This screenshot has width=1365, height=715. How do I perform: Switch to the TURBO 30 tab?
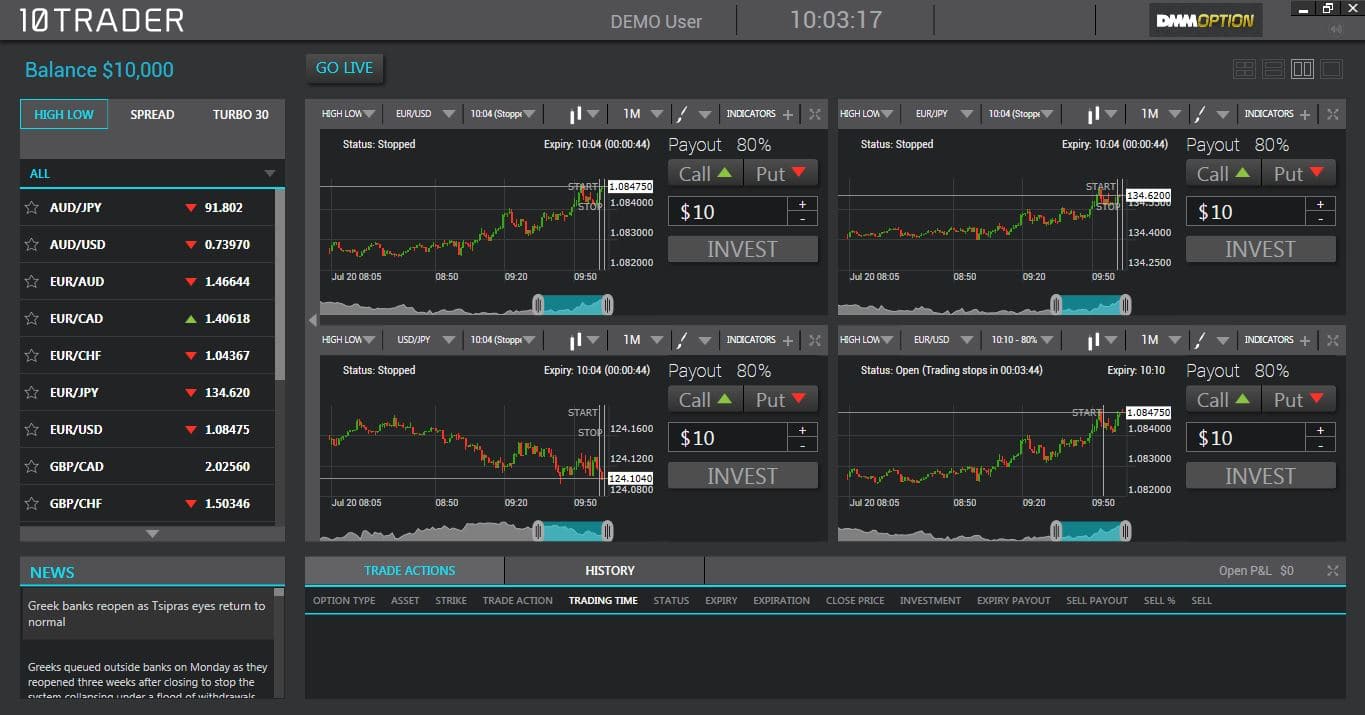pos(240,114)
